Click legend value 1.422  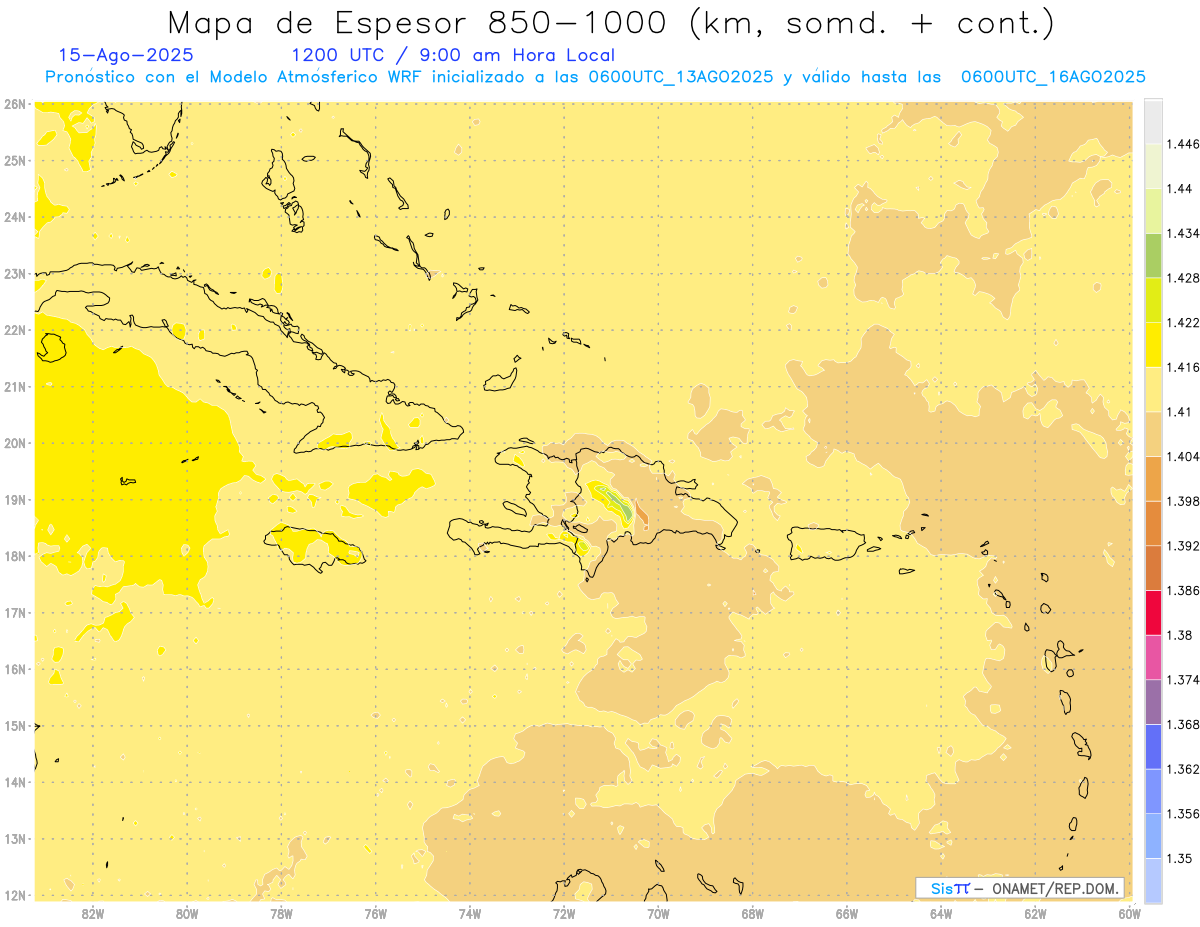[x=1183, y=322]
